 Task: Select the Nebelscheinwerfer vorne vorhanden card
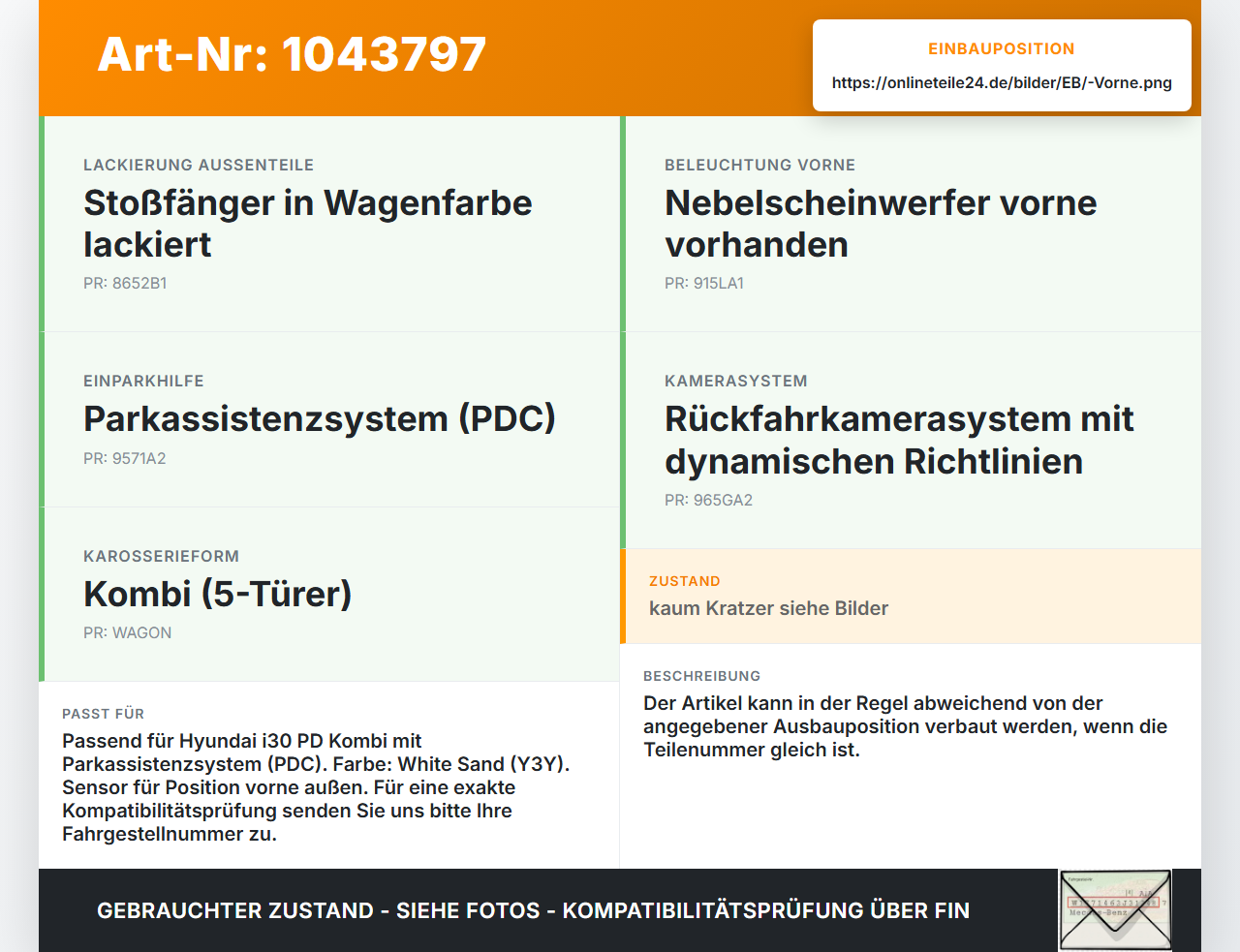[x=911, y=224]
